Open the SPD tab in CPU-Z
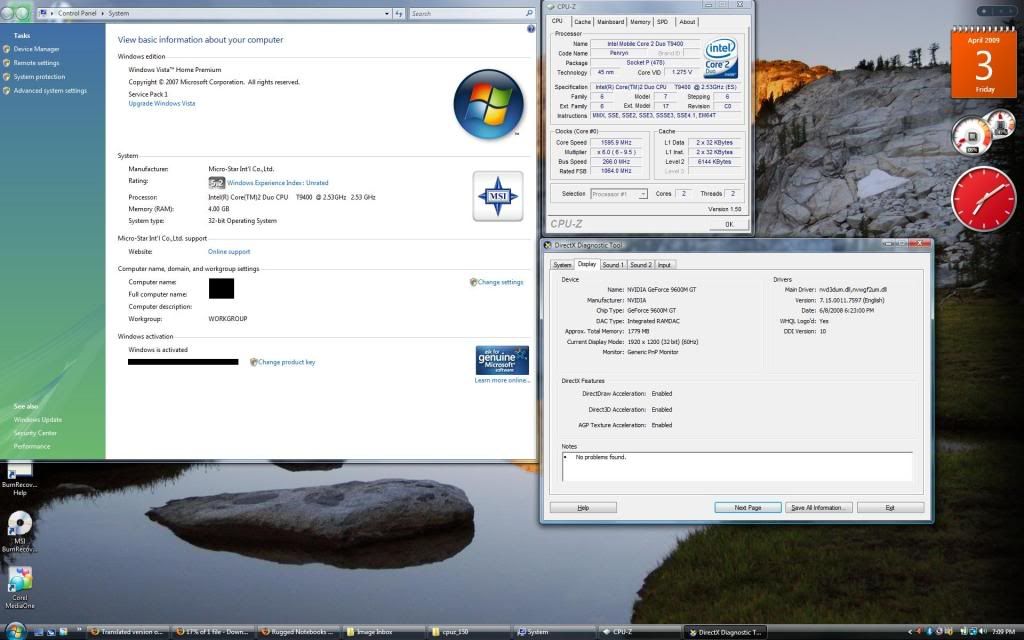Image resolution: width=1024 pixels, height=640 pixels. click(x=662, y=22)
